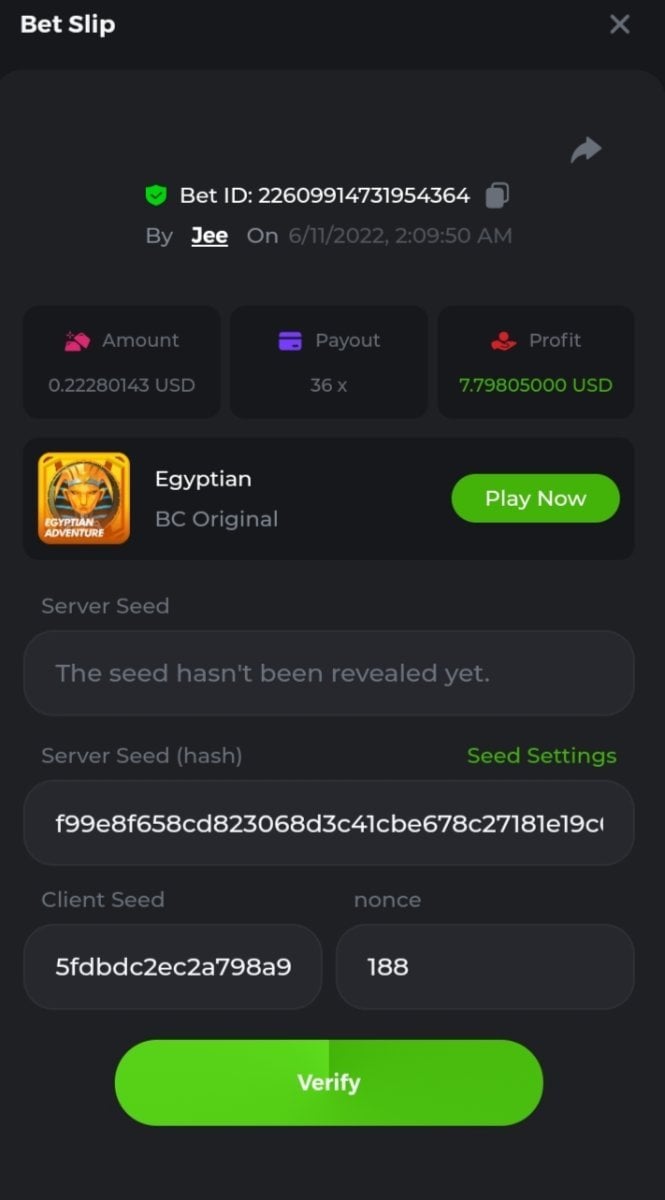Open Seed Settings
665x1200 pixels.
tap(541, 756)
